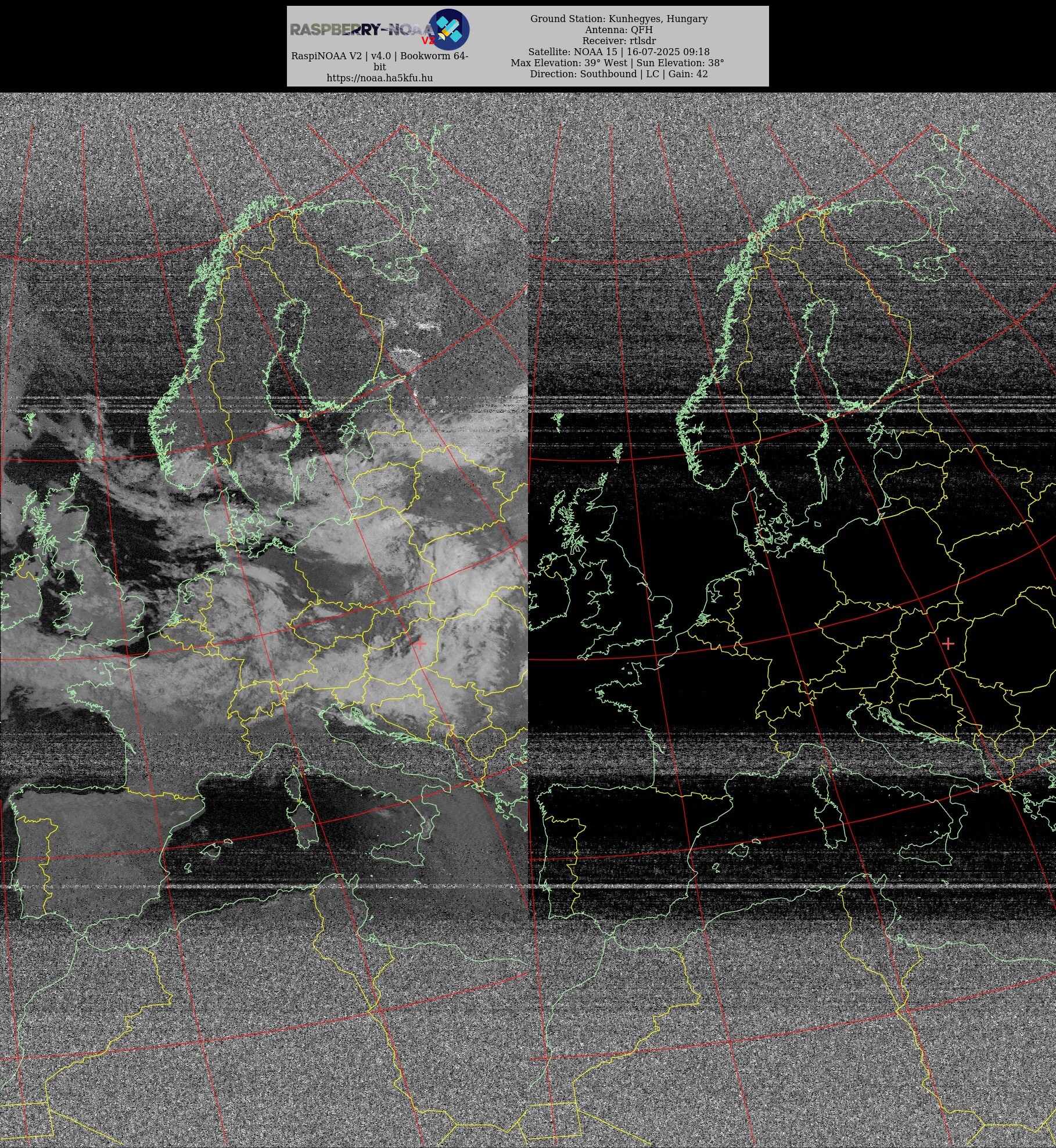Viewport: 1056px width, 1148px height.
Task: Click the 'RaspiNOAA V2 | v4.0 | Bookworm 64-bit' text
Action: click(379, 62)
